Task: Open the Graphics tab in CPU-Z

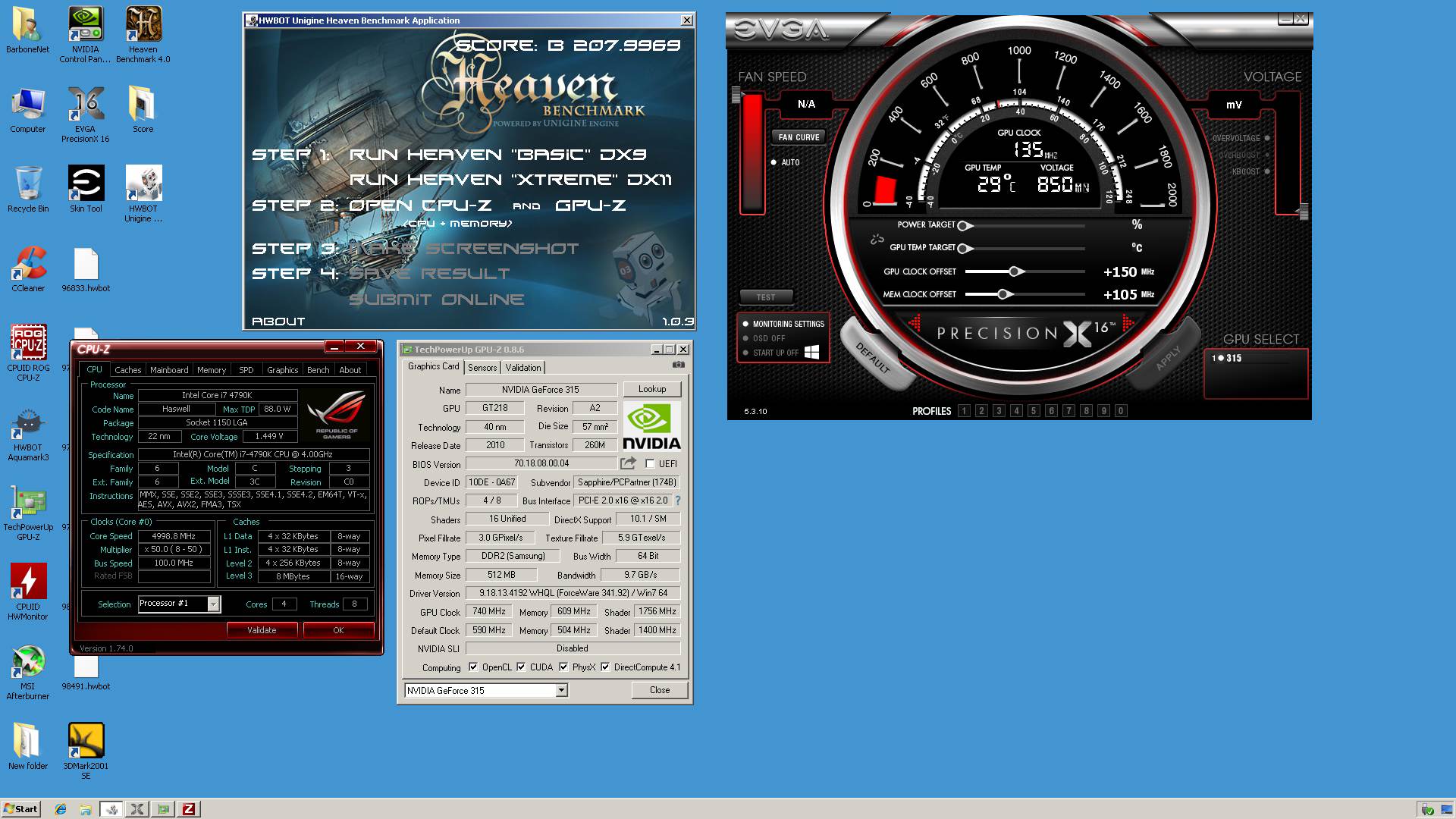Action: click(282, 370)
